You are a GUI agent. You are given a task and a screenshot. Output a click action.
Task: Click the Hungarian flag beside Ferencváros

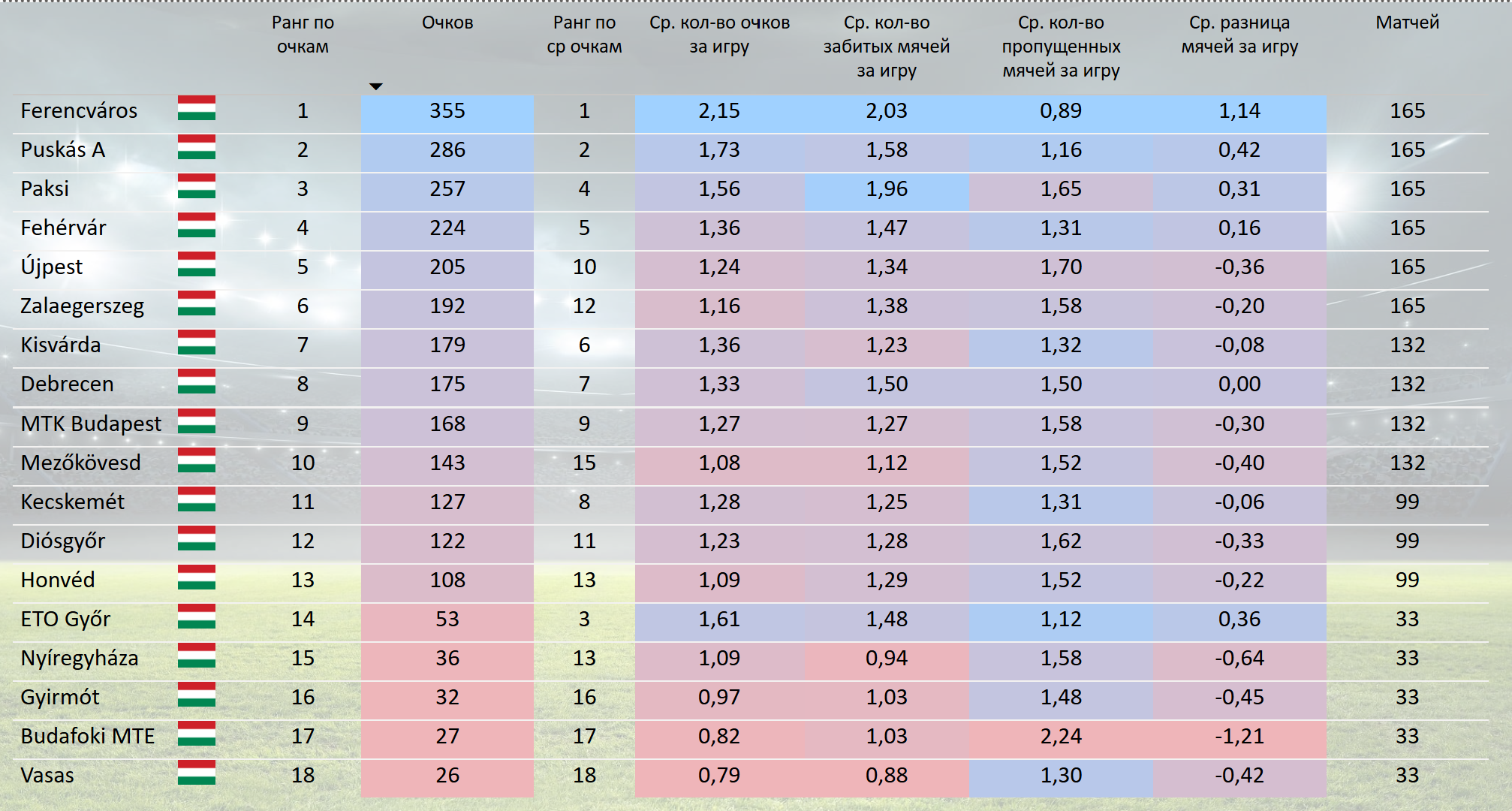pyautogui.click(x=197, y=108)
